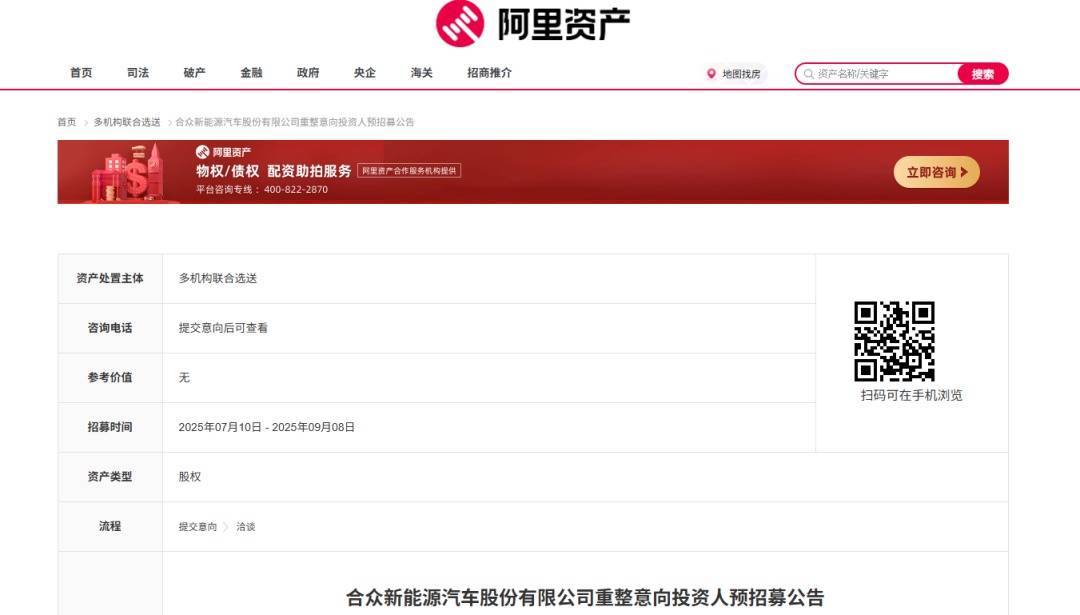
Task: Open 多机构联合选送 breadcrumb link
Action: [x=127, y=122]
